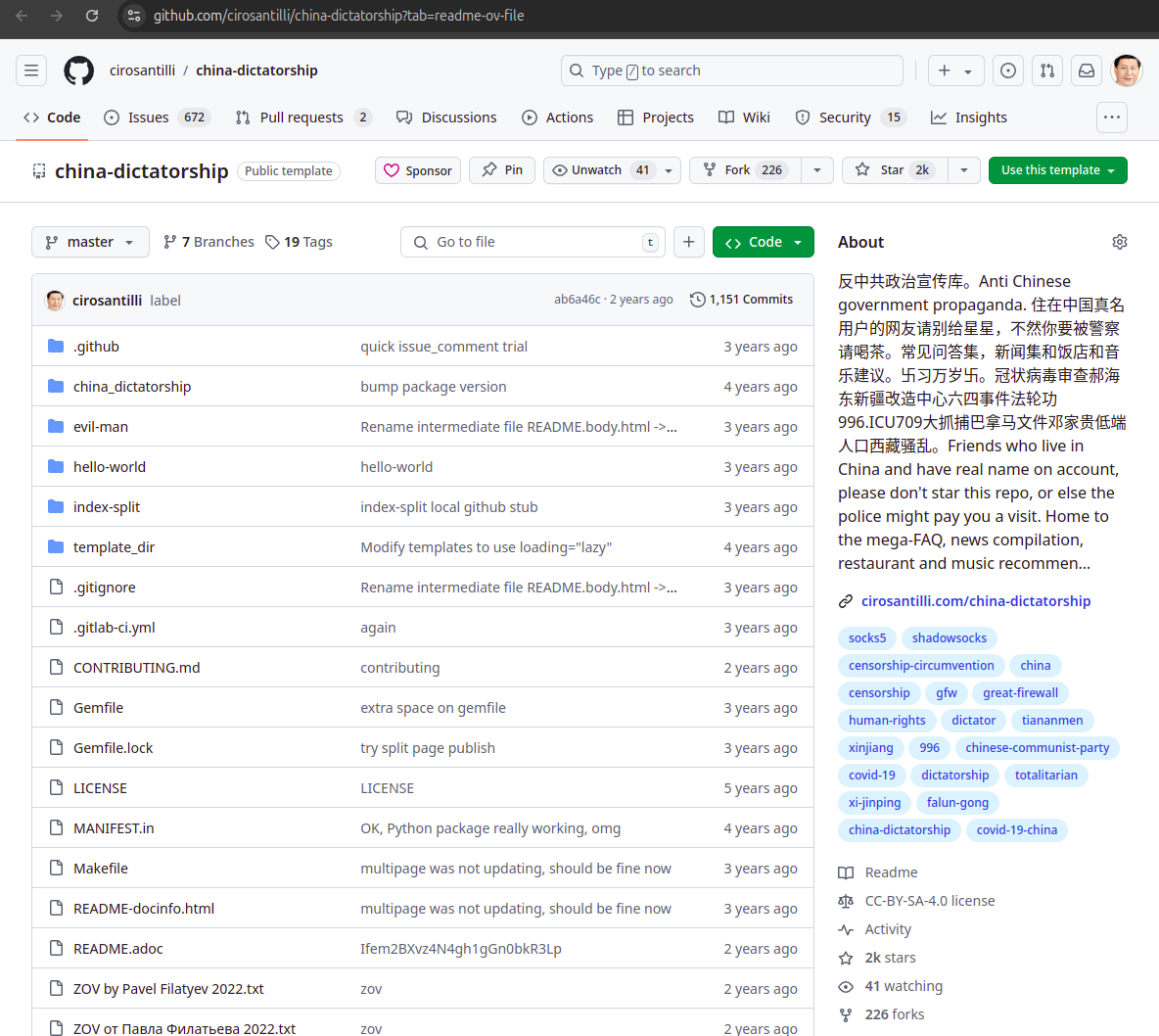This screenshot has height=1036, width=1159.
Task: Open the Insights tab
Action: pos(969,117)
